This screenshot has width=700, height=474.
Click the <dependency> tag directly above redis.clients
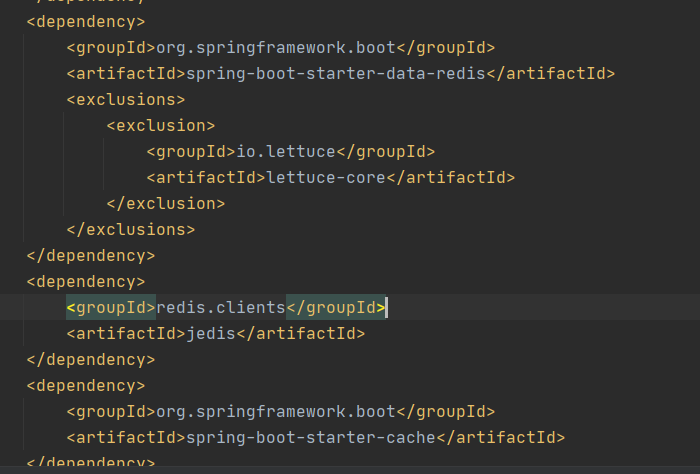tap(86, 282)
